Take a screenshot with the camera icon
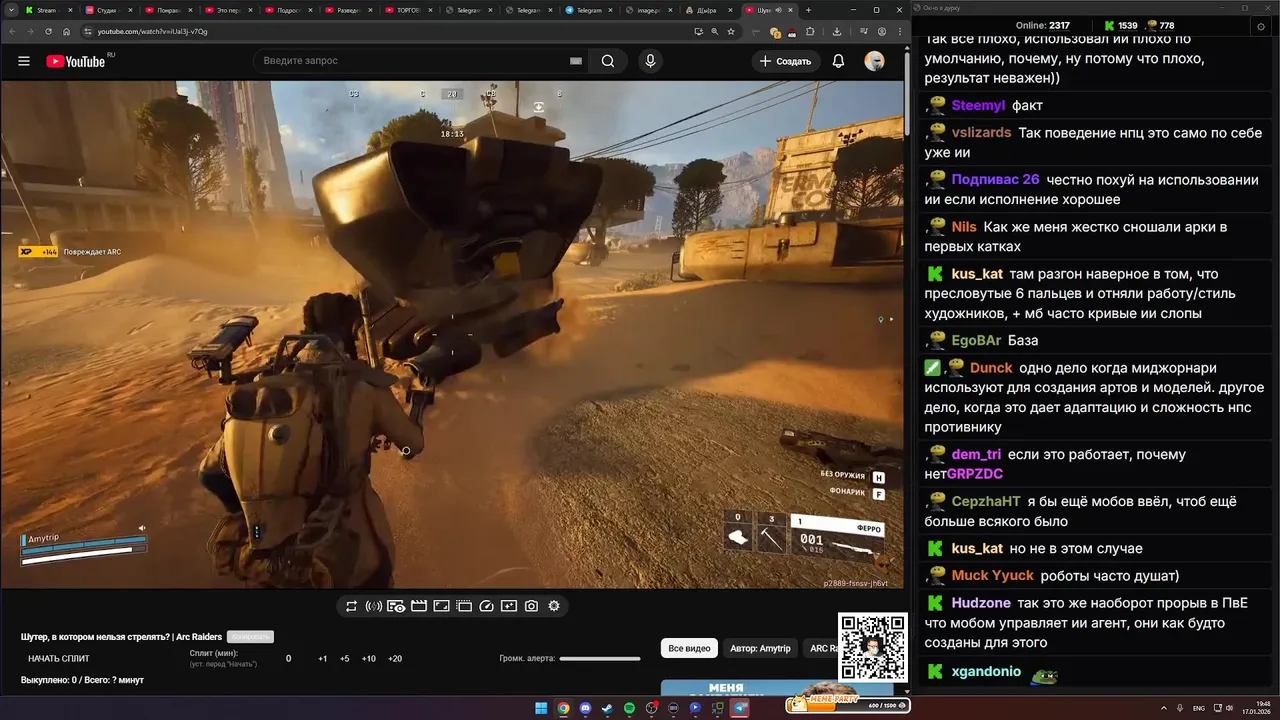1280x720 pixels. [531, 606]
